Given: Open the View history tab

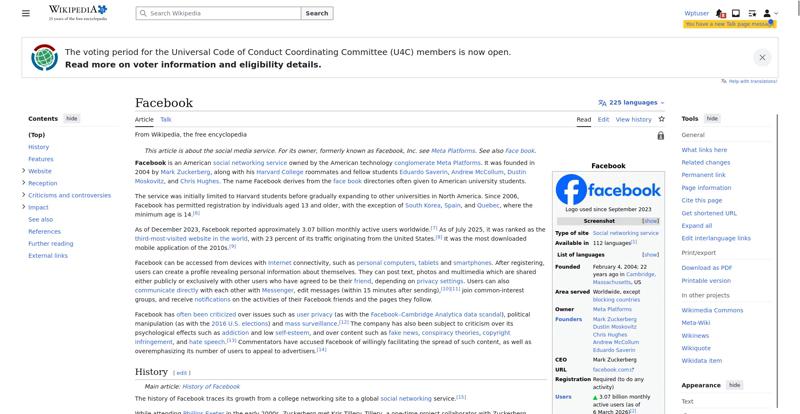Looking at the screenshot, I should tap(634, 119).
